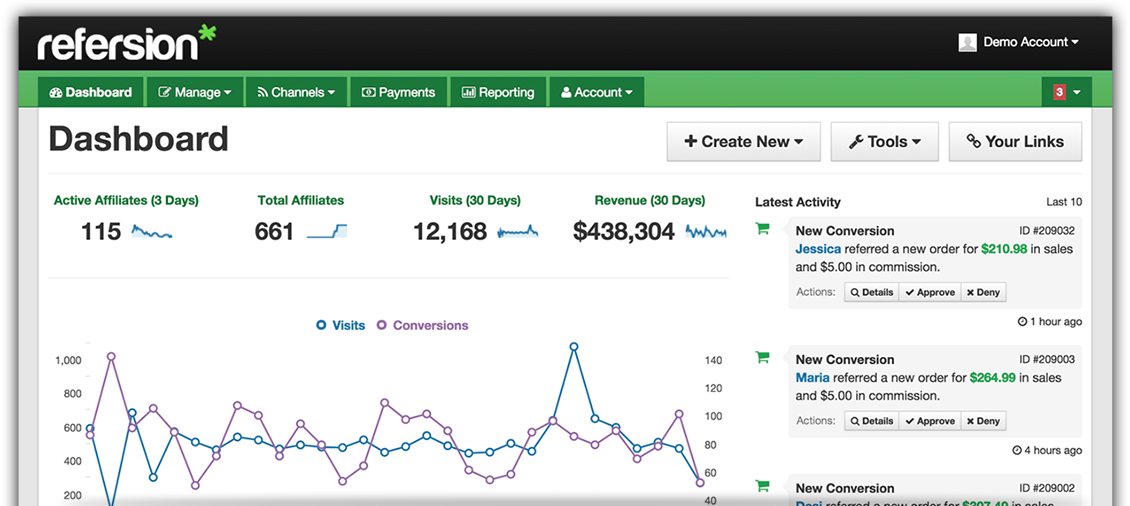This screenshot has height=506, width=1130.
Task: Deny Maria's conversion
Action: pos(983,421)
